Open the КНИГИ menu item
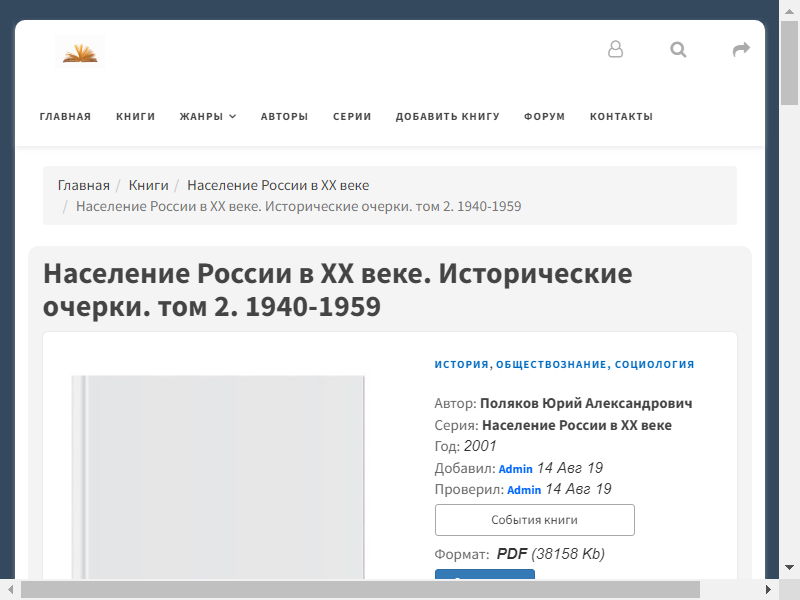Viewport: 800px width, 600px height. coord(135,116)
